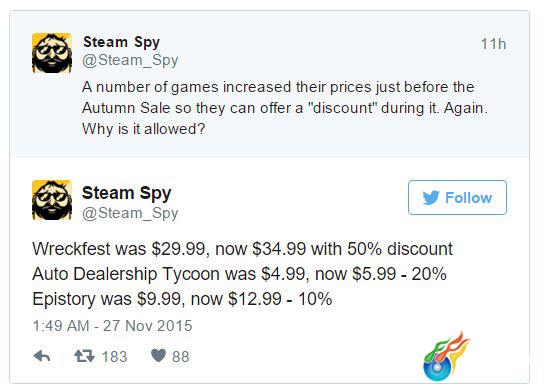This screenshot has height=389, width=547.
Task: Open the quoted tweet about the Autumn Sale
Action: tap(269, 84)
